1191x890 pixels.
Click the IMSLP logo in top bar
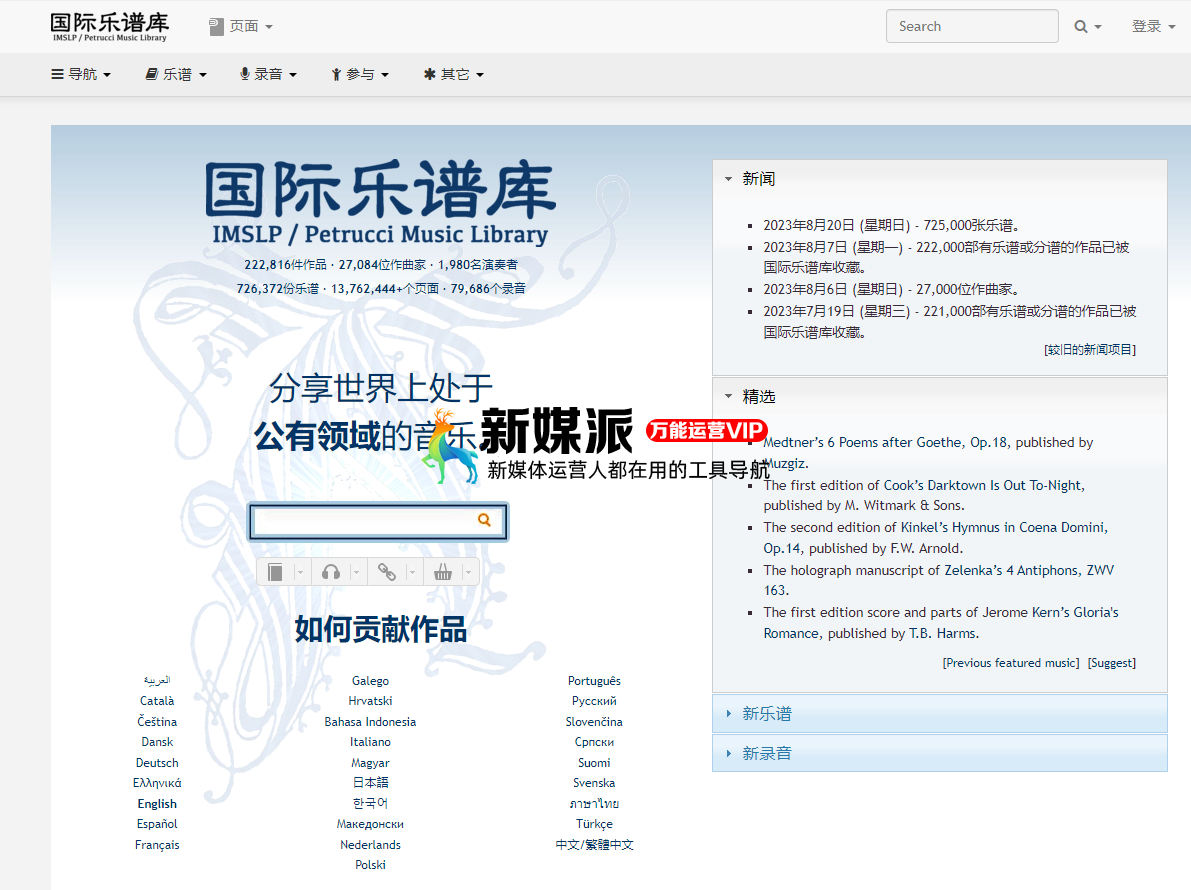point(109,27)
